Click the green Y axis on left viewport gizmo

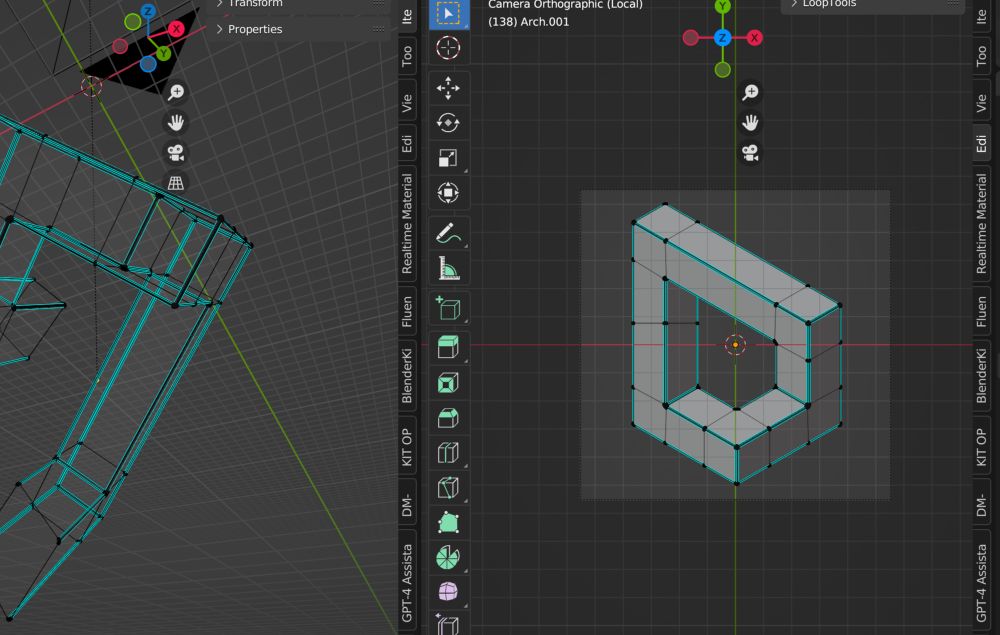(x=164, y=54)
